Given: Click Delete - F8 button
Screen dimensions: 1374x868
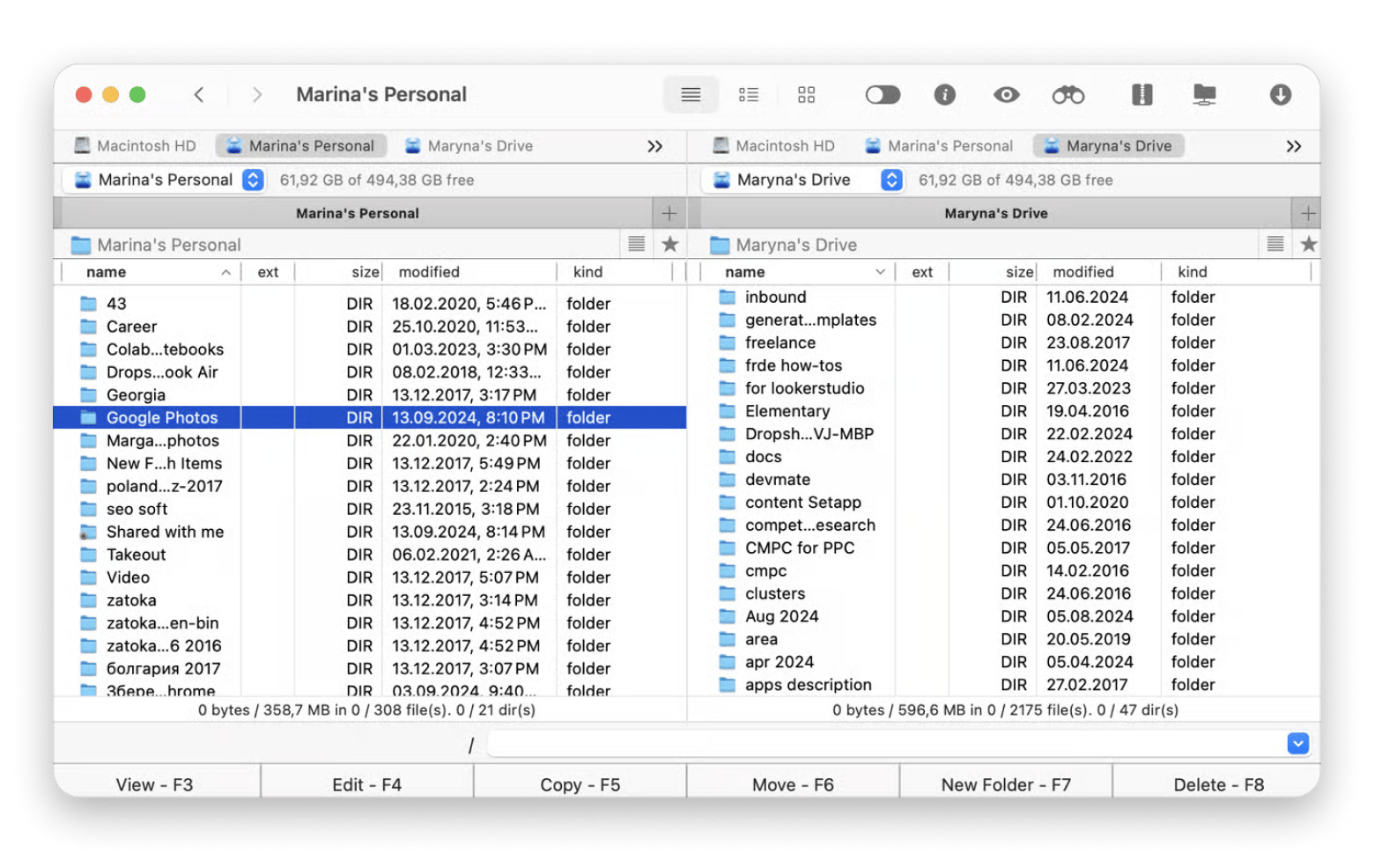Looking at the screenshot, I should pos(1218,784).
